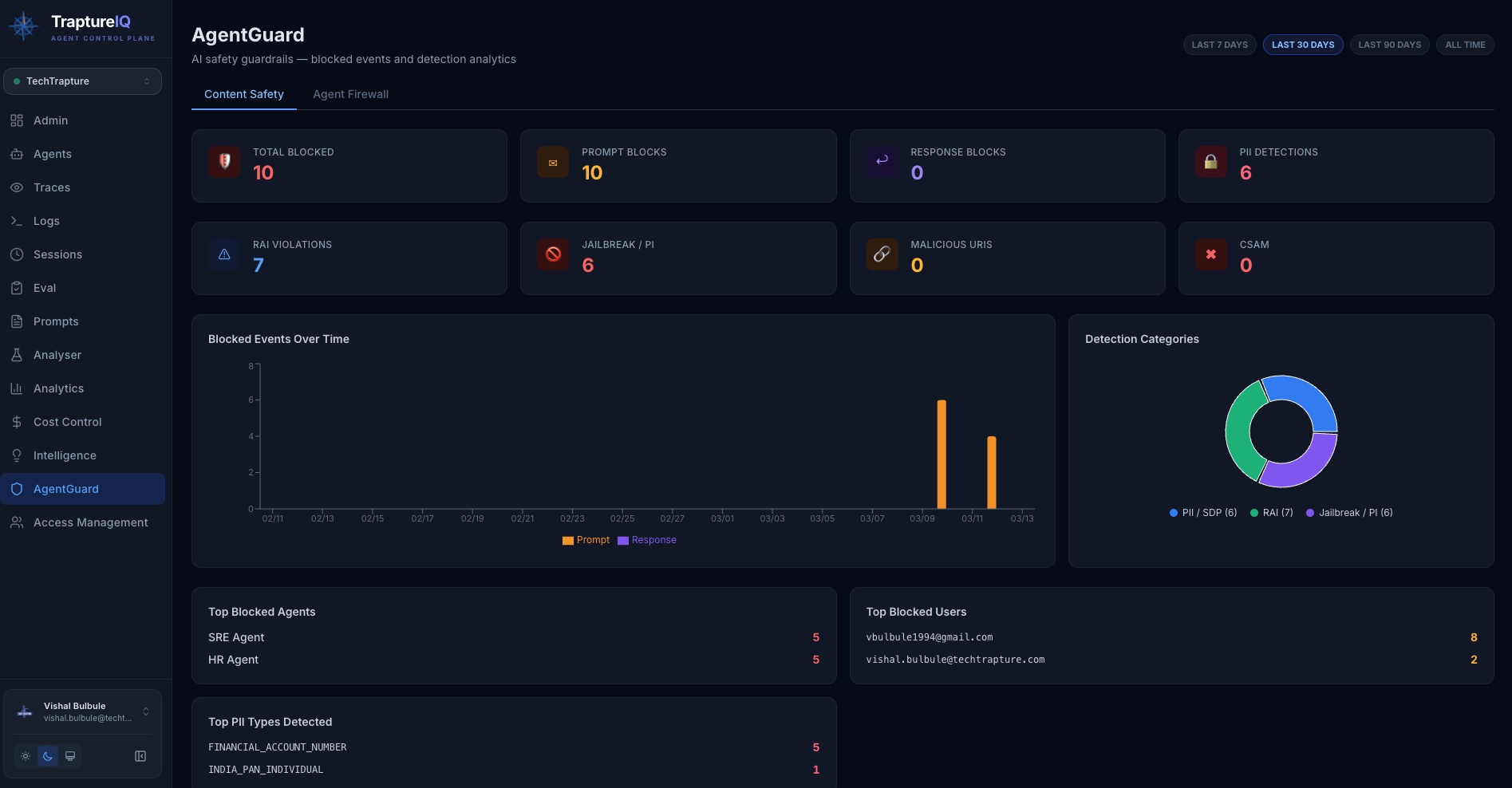Open Sessions via the clock icon
Image resolution: width=1512 pixels, height=788 pixels.
[x=17, y=254]
